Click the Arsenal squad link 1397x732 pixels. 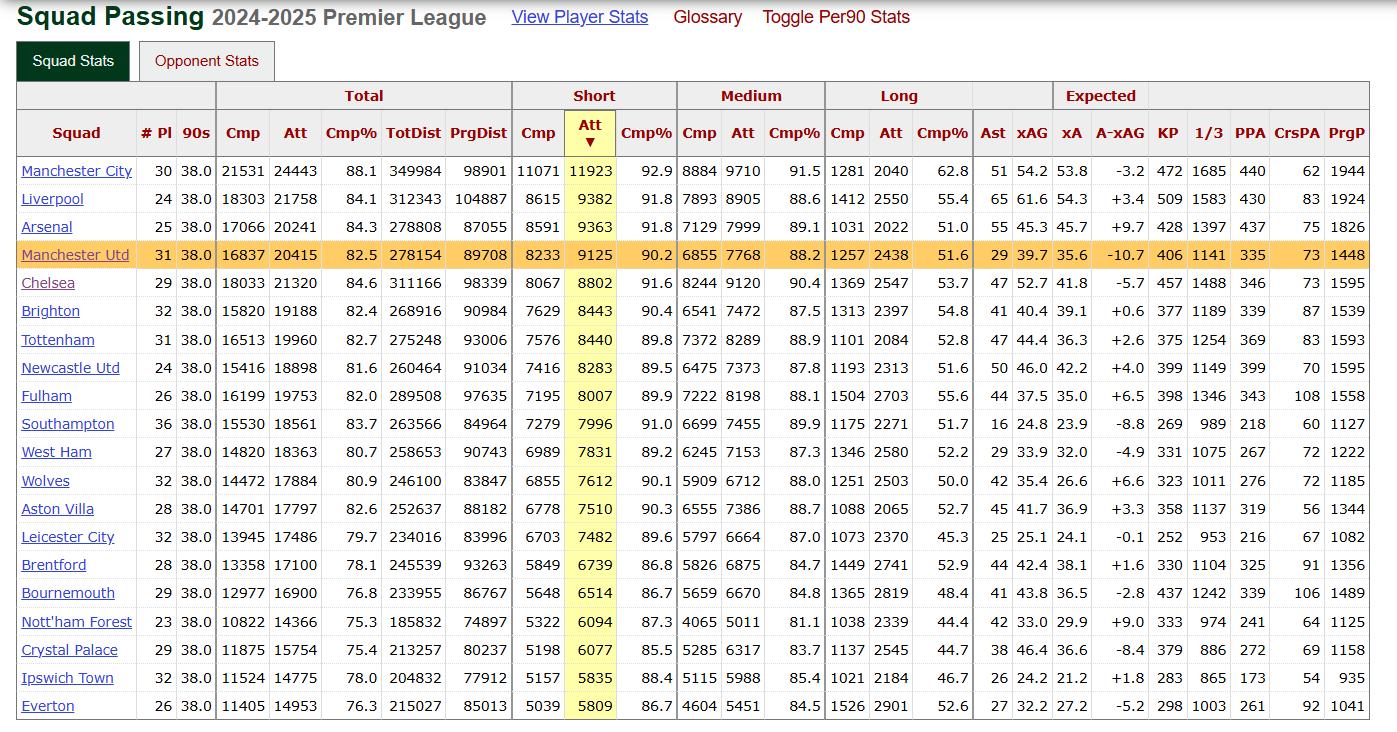[47, 227]
